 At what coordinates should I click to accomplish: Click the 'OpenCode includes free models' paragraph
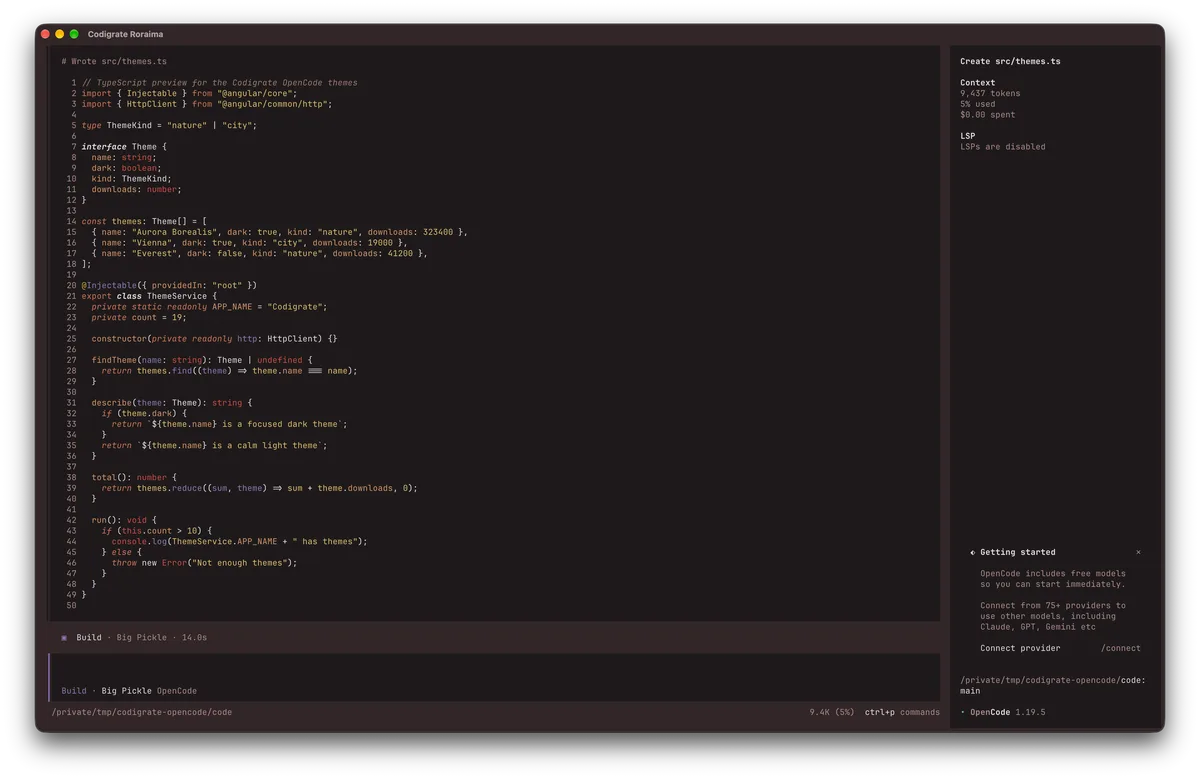1052,579
